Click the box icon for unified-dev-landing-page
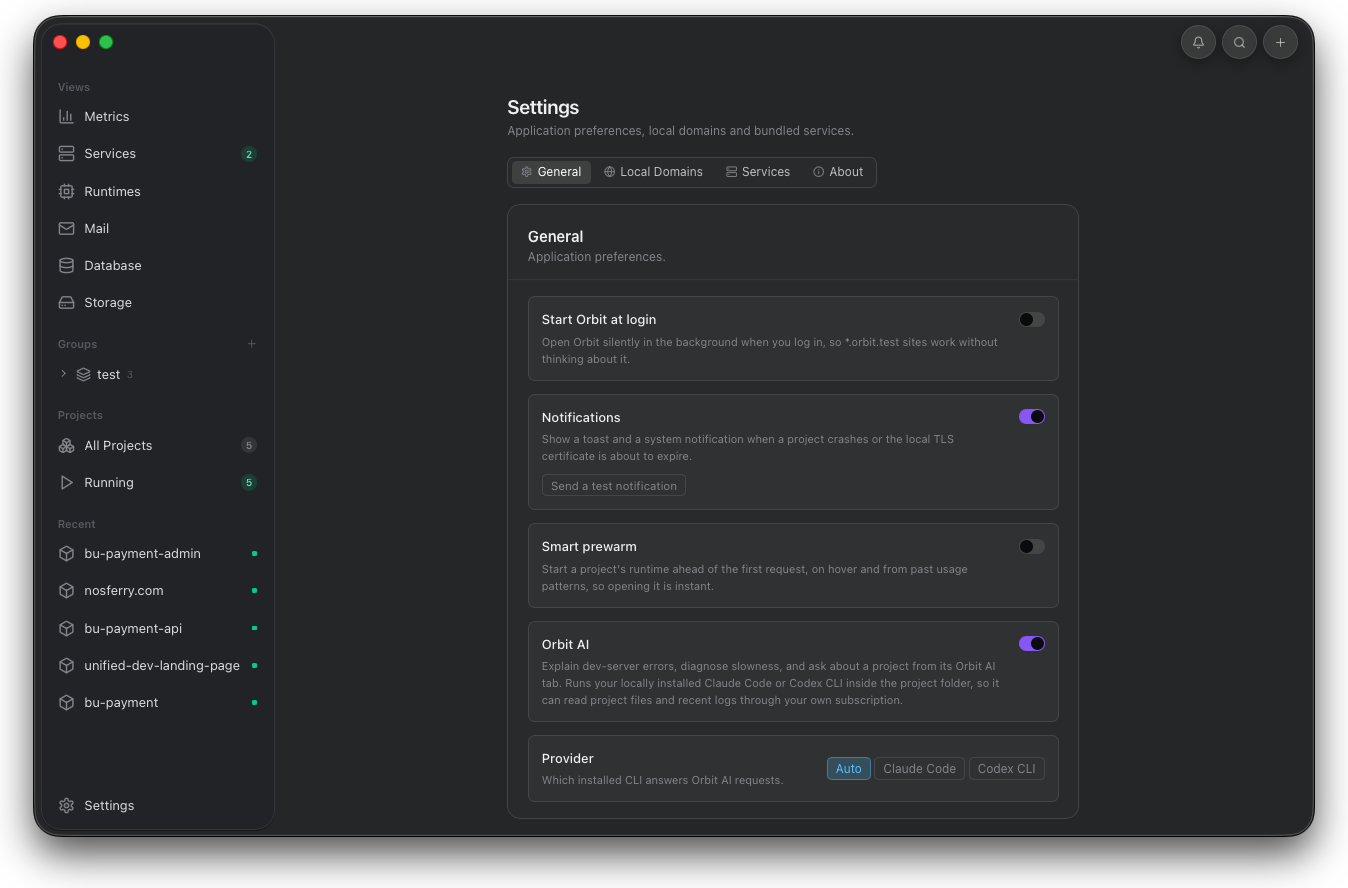1348x888 pixels. [66, 665]
